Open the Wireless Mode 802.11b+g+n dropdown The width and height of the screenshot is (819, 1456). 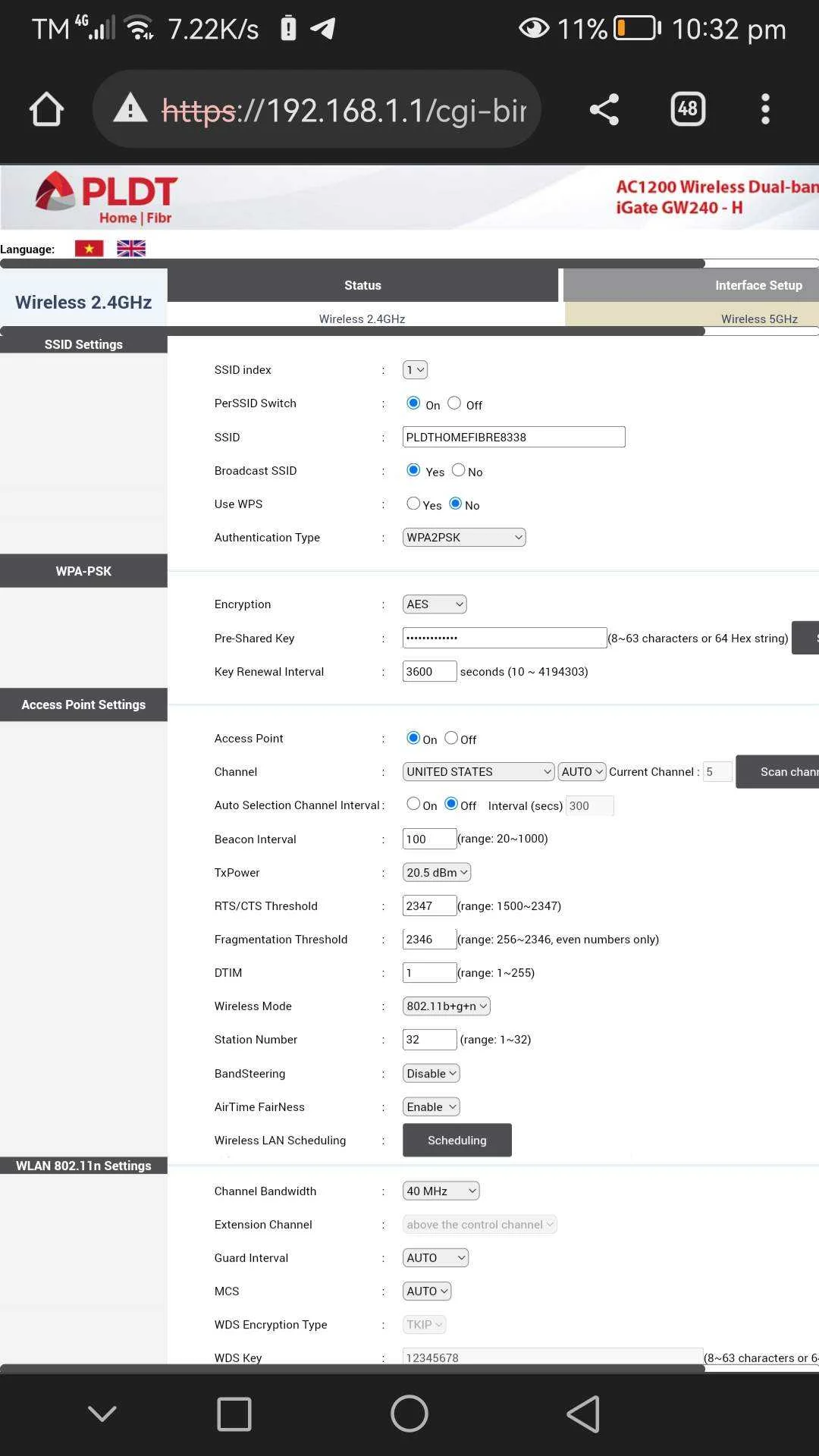[447, 1006]
